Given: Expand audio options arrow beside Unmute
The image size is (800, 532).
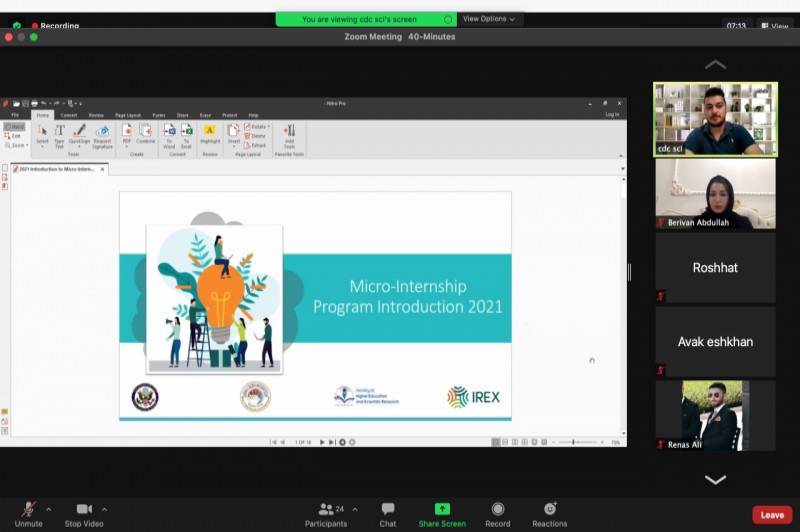Looking at the screenshot, I should (48, 509).
